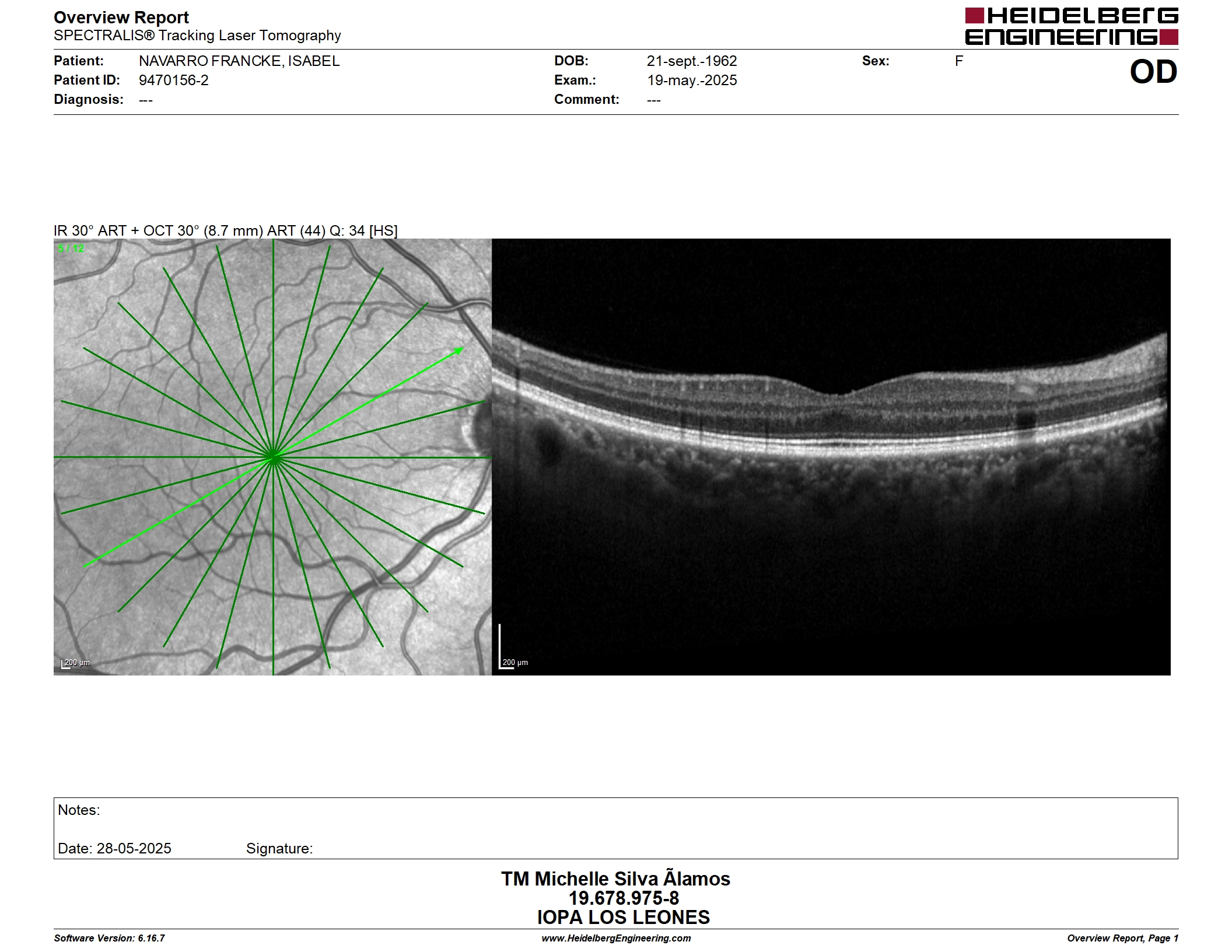The width and height of the screenshot is (1232, 952).
Task: Click the 200 µm scale bar in OCT scan
Action: tap(514, 647)
